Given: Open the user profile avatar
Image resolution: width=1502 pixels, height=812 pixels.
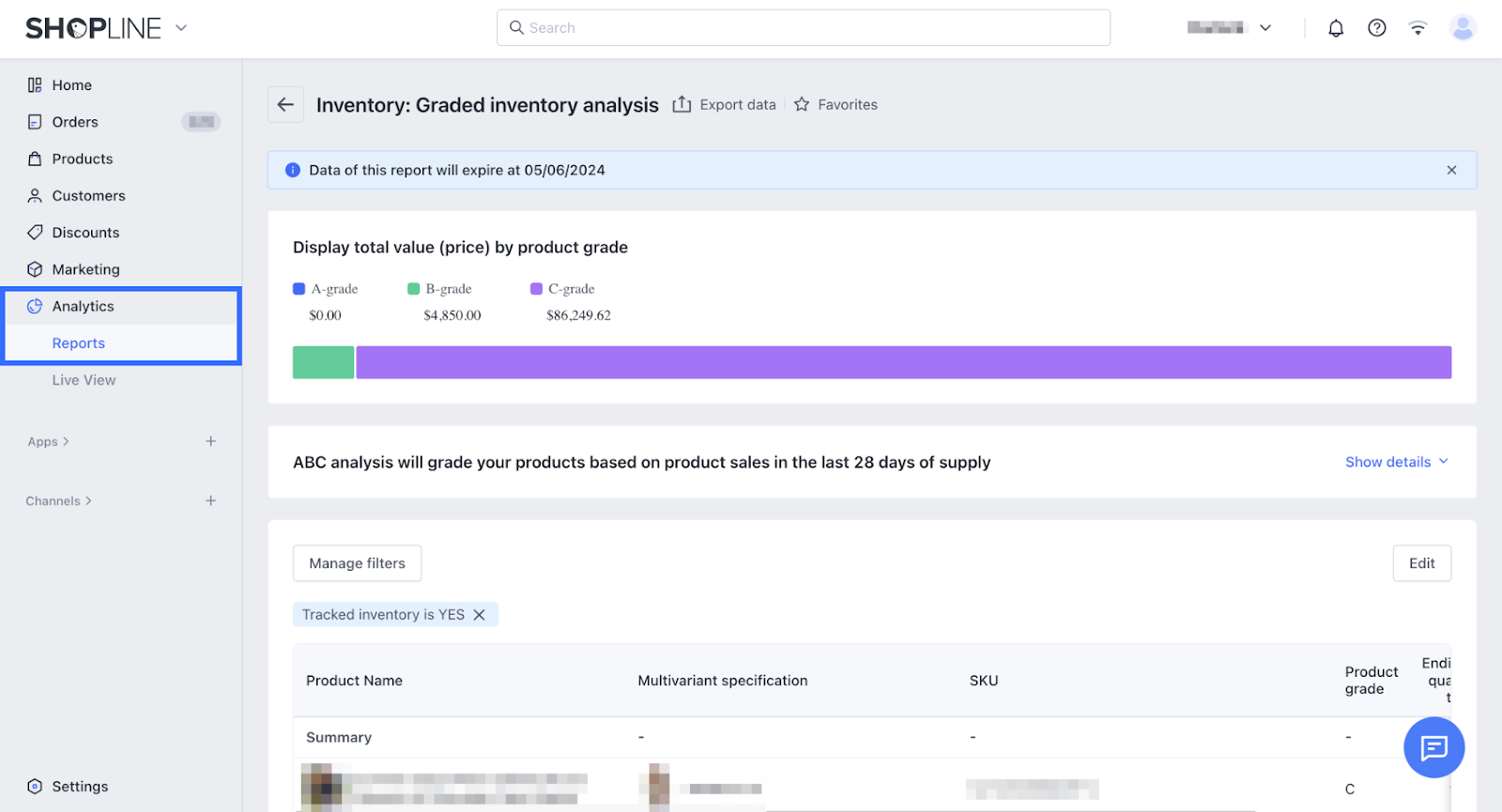Looking at the screenshot, I should (1462, 28).
